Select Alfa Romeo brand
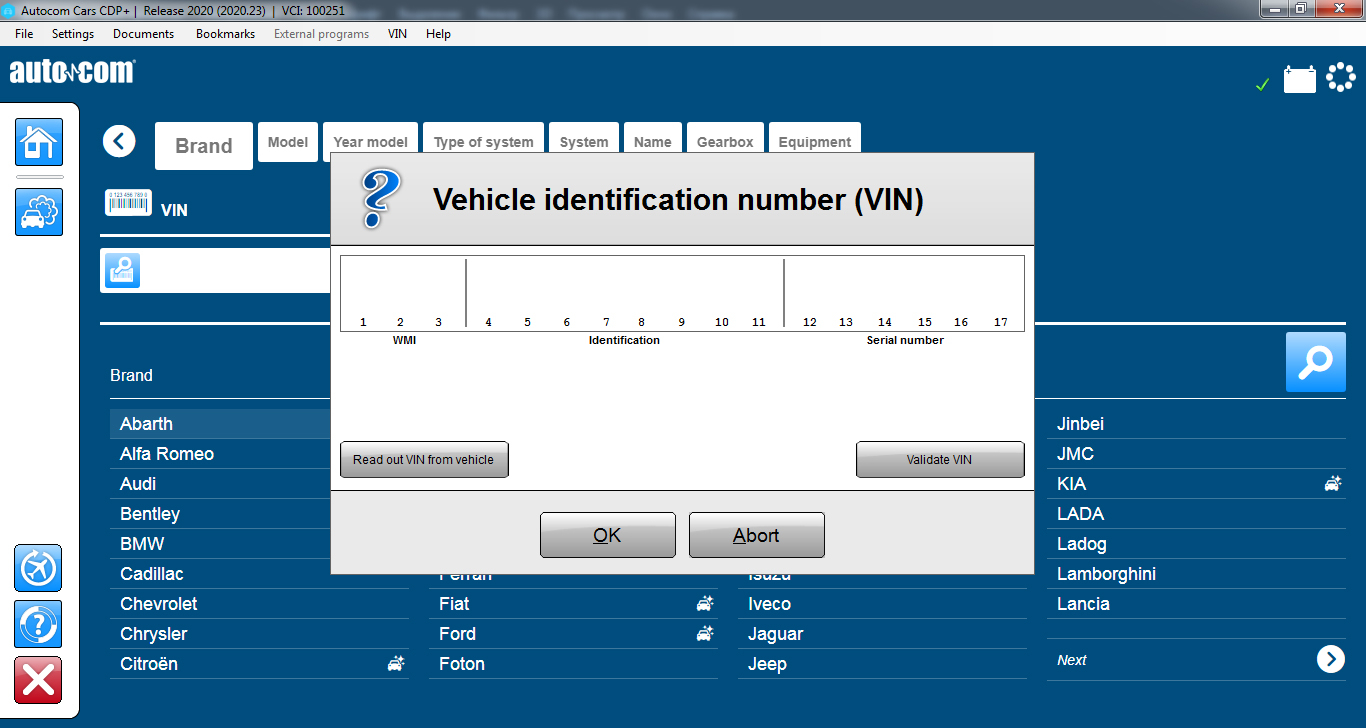Image resolution: width=1366 pixels, height=728 pixels. point(220,454)
